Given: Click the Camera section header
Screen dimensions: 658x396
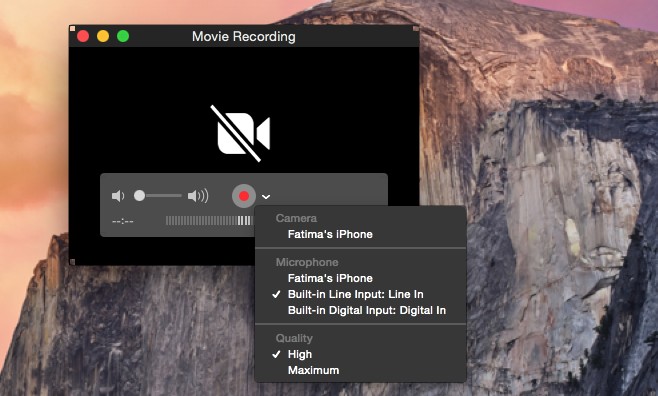Looking at the screenshot, I should tap(296, 218).
